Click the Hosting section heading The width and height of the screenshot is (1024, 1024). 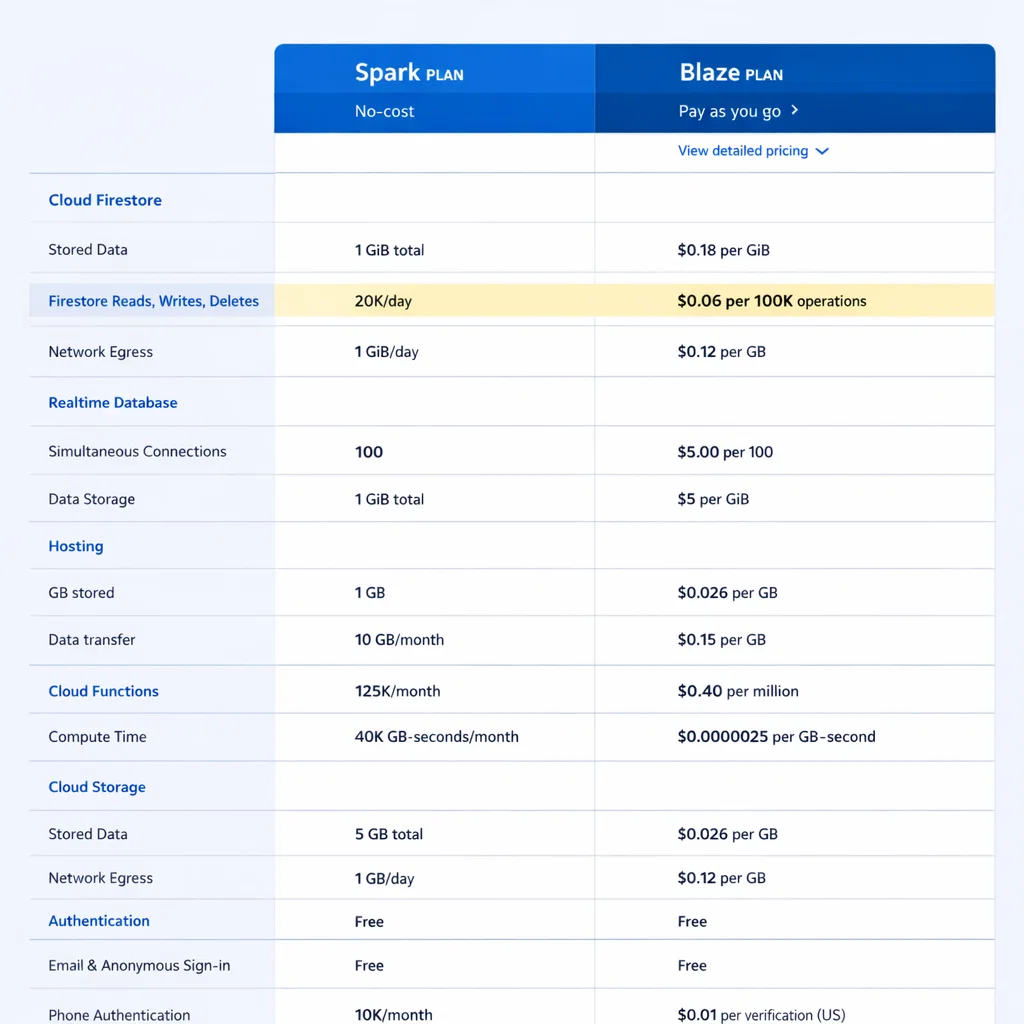click(76, 546)
